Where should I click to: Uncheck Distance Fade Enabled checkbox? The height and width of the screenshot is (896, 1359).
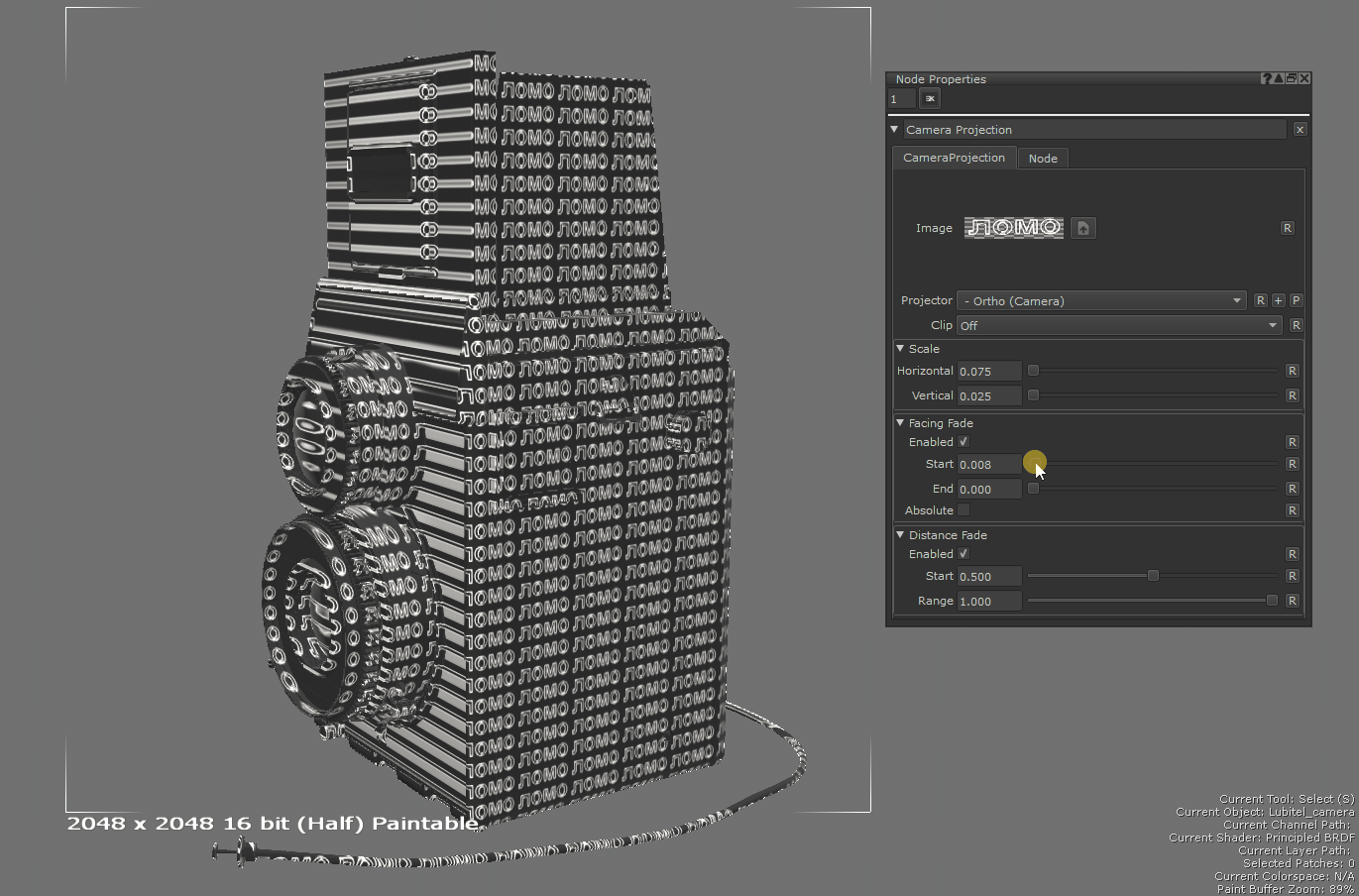[963, 554]
